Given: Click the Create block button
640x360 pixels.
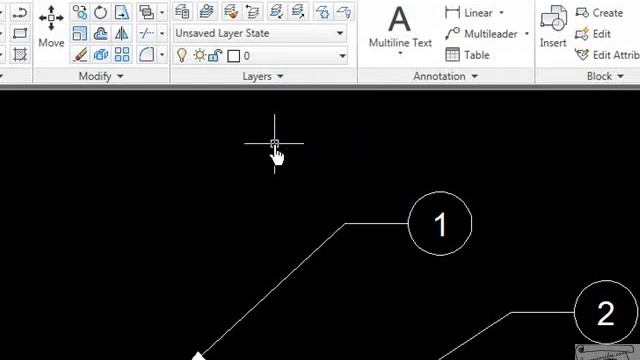Looking at the screenshot, I should click(599, 13).
